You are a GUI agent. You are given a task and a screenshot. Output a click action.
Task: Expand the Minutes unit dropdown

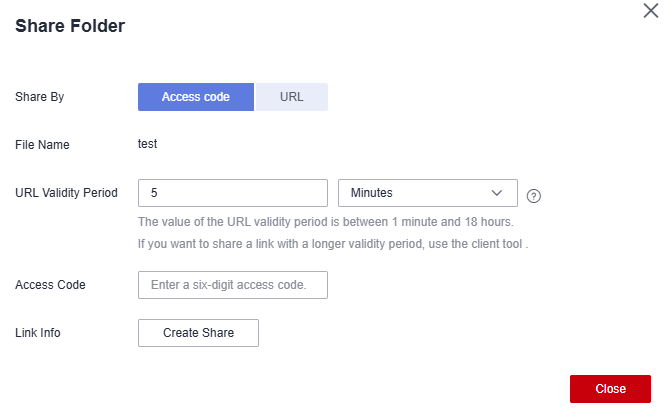coord(428,193)
